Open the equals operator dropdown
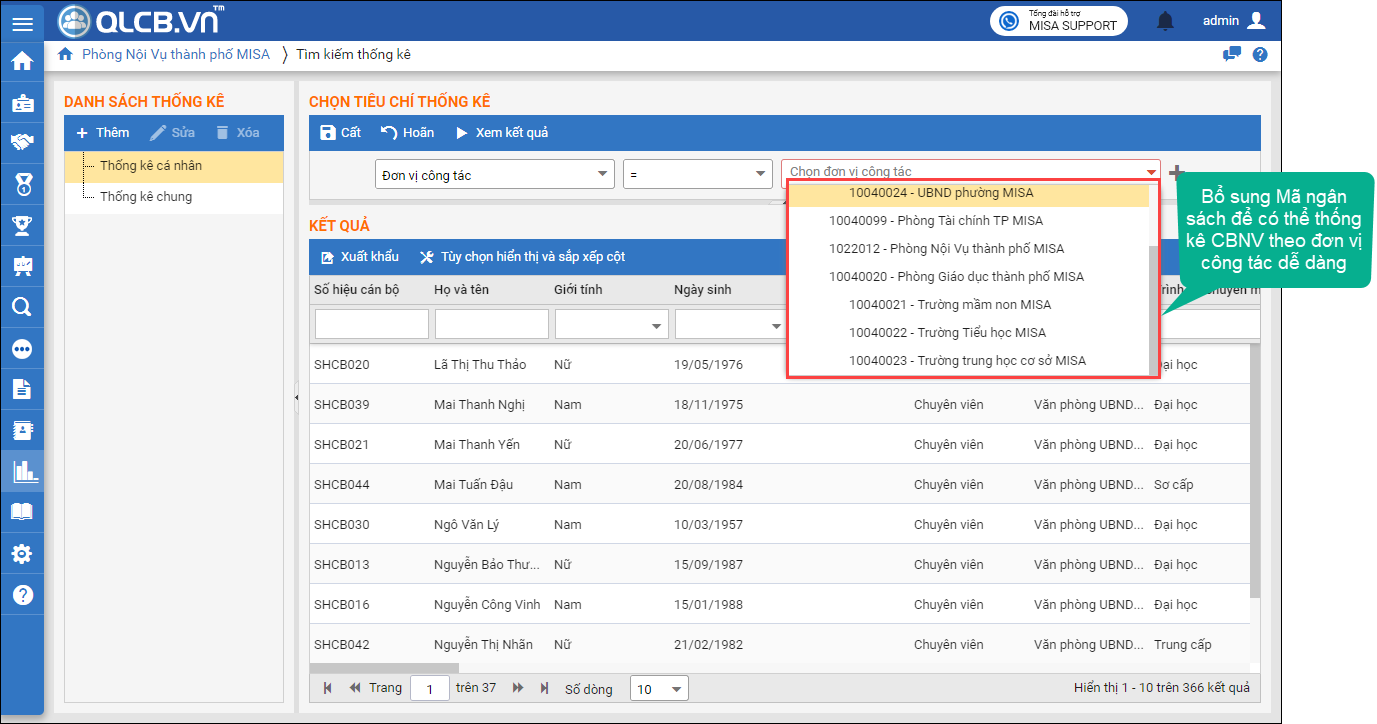This screenshot has width=1377, height=724. click(x=697, y=175)
